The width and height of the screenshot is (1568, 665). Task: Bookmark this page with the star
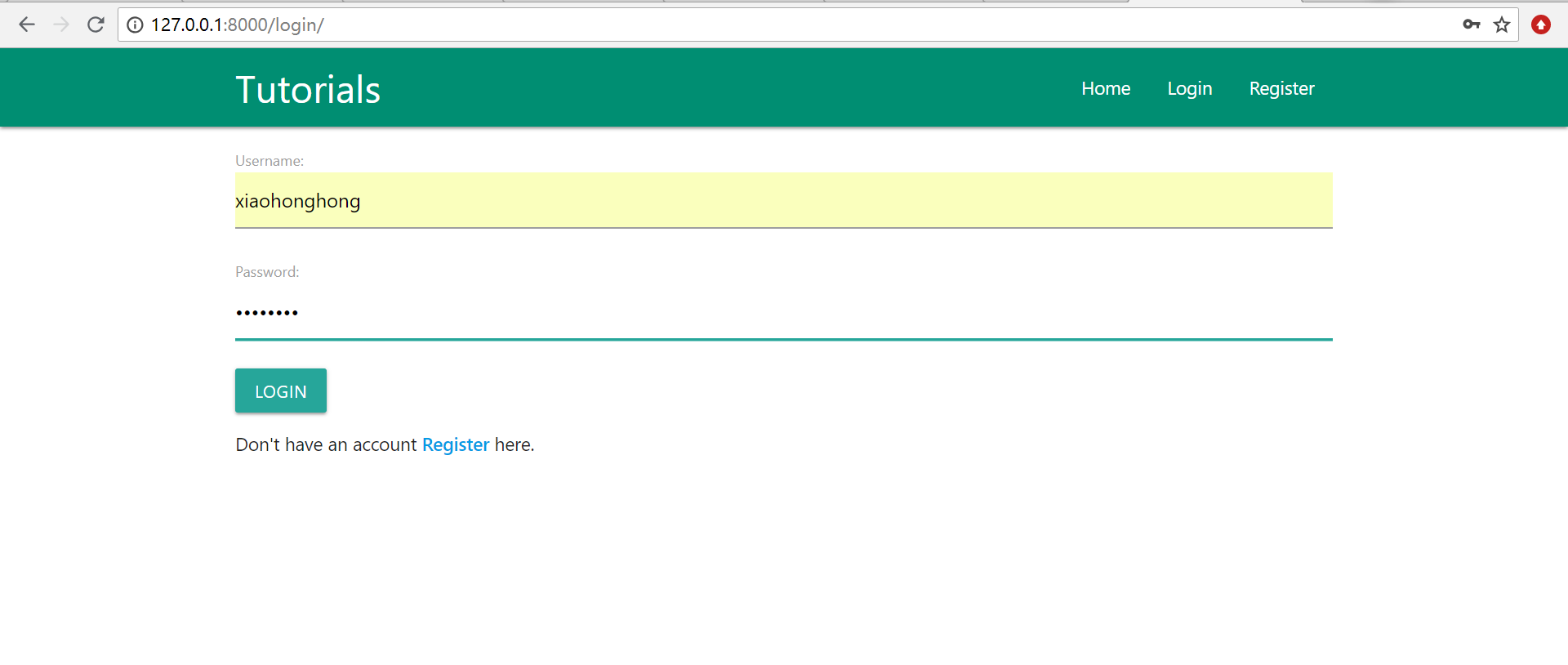pos(1502,25)
